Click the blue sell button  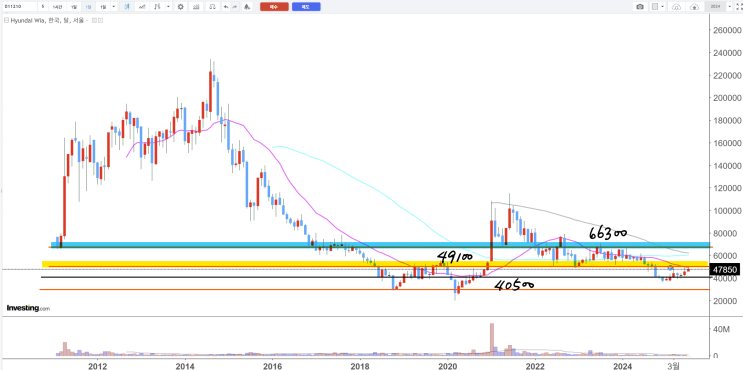[306, 7]
